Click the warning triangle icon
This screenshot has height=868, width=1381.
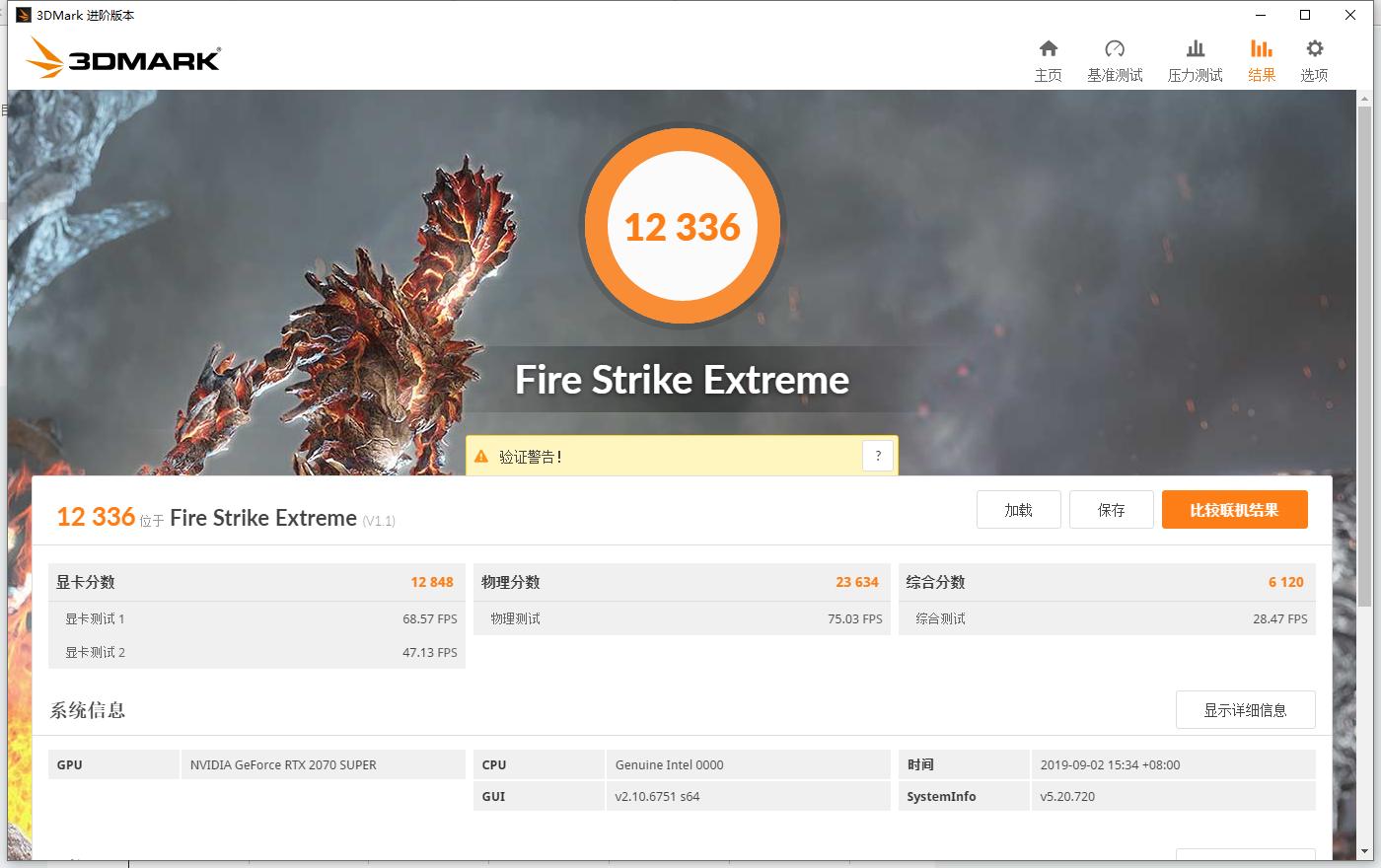click(480, 456)
